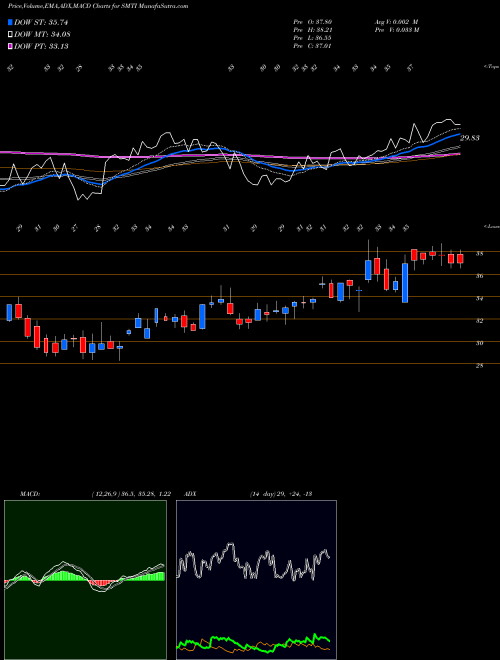Click the 36 price axis label
Screen dimensions: 500x660
pos(479,276)
